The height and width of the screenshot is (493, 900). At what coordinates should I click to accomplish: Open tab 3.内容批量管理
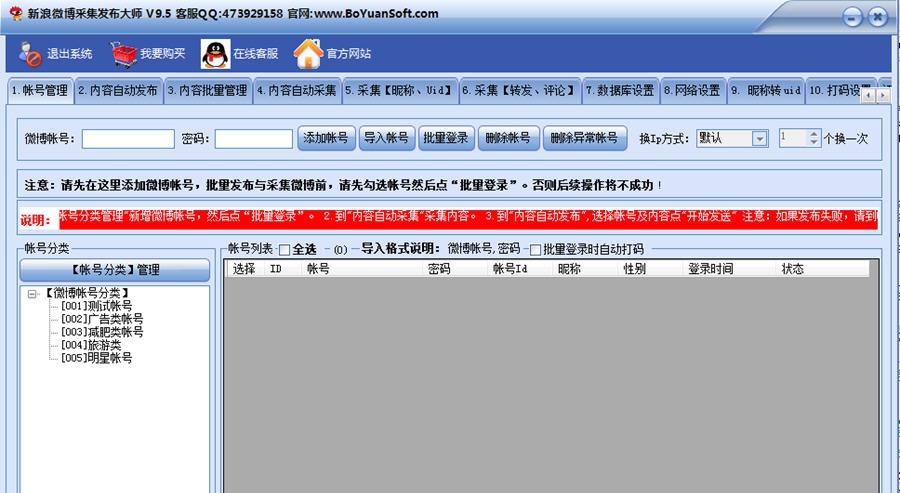[x=208, y=91]
